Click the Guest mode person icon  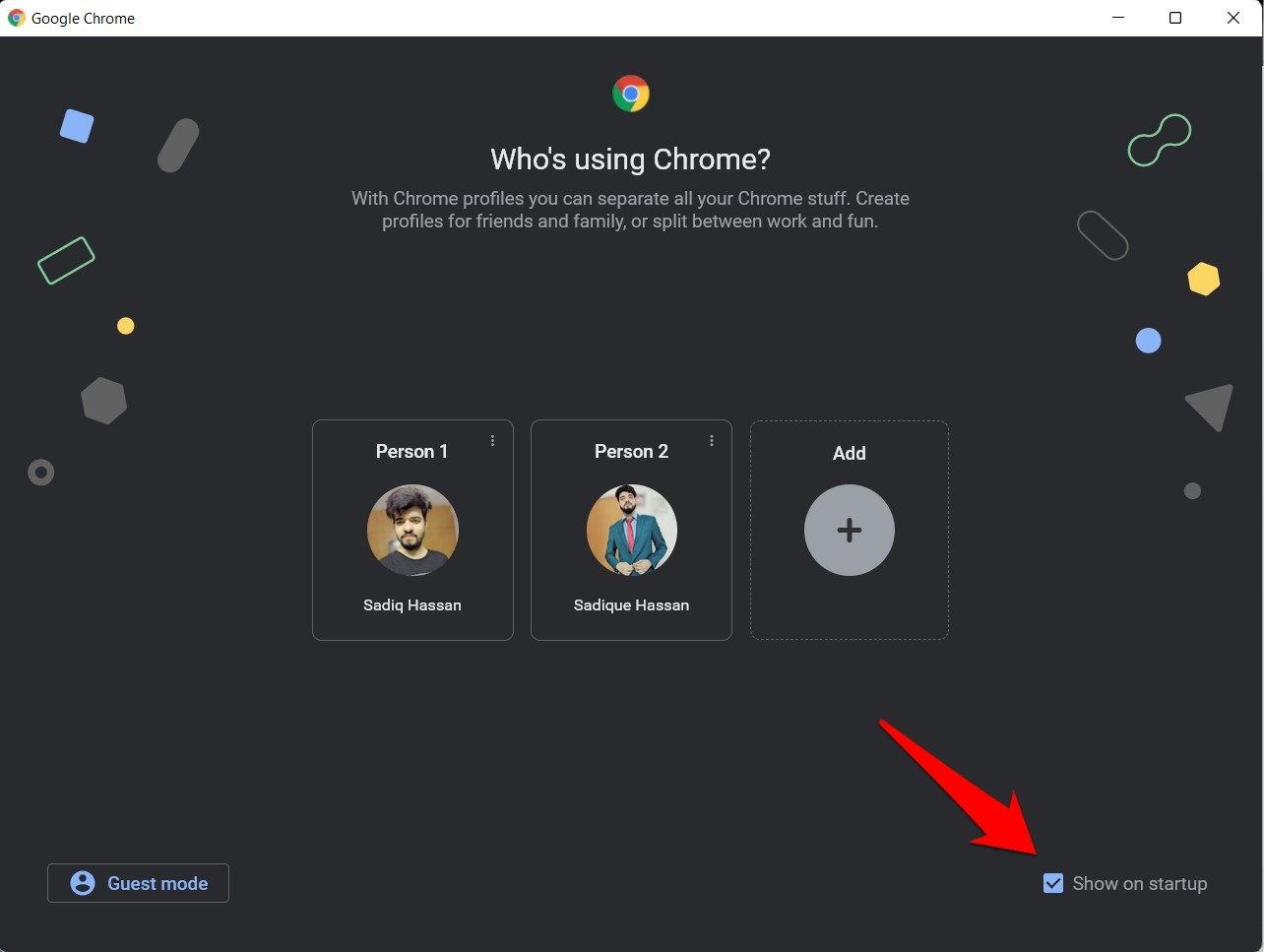(x=84, y=883)
